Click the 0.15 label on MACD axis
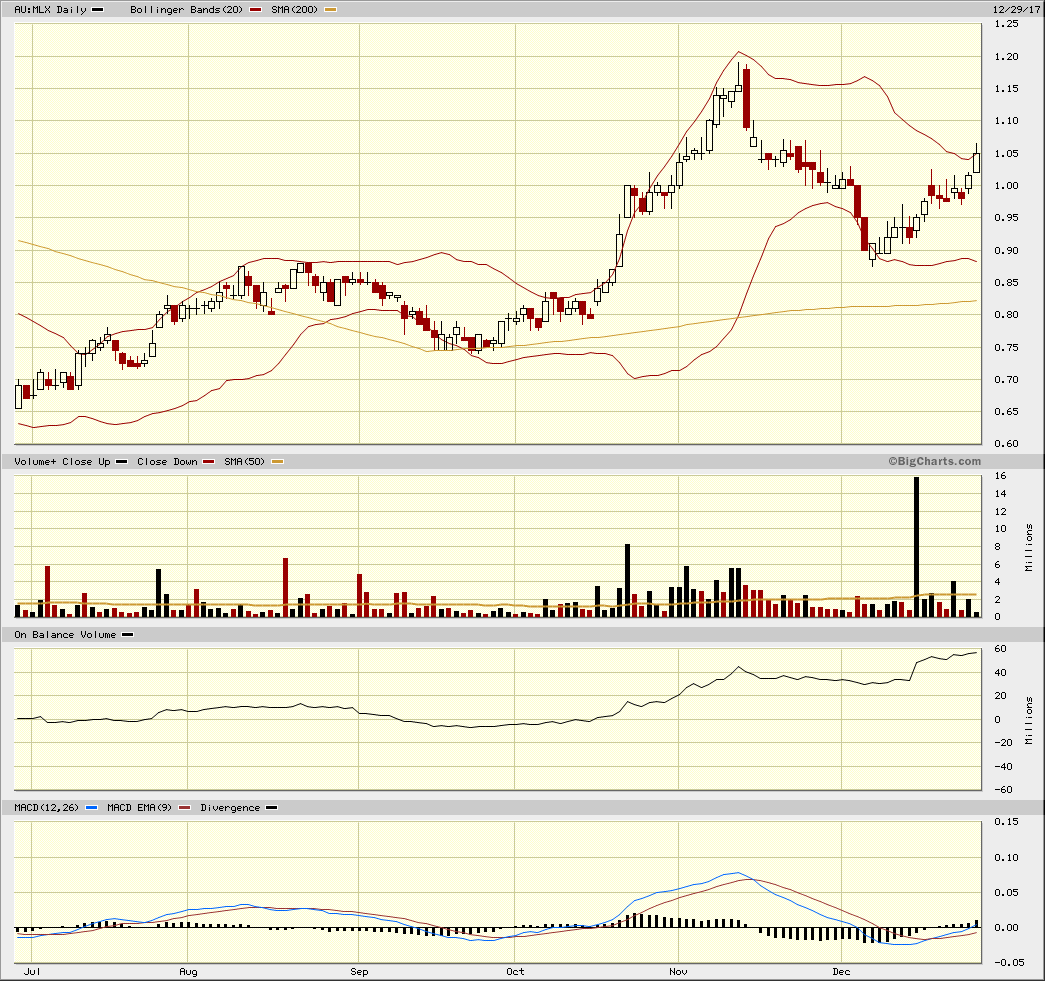 click(x=1006, y=821)
